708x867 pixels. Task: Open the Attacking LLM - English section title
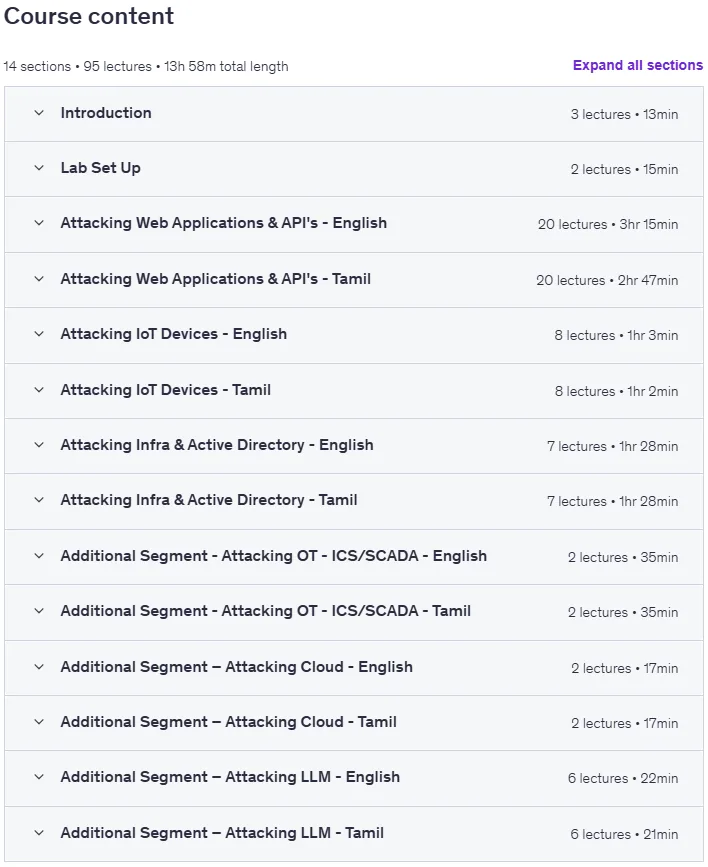click(x=230, y=777)
